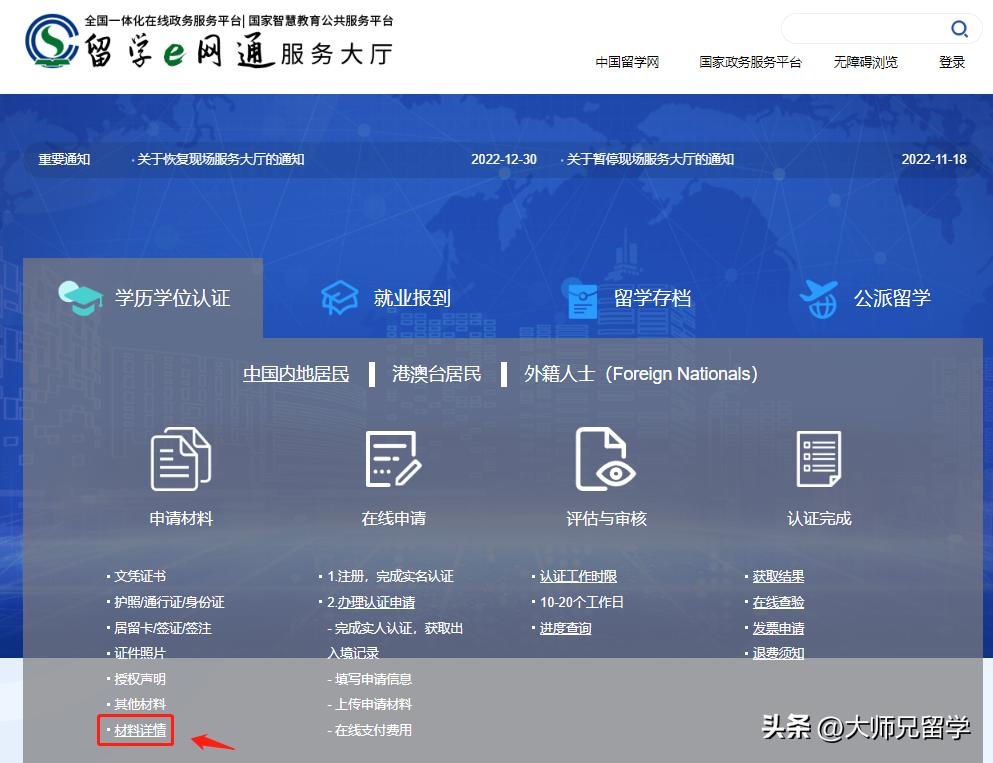Click the 登录 login link
Image resolution: width=993 pixels, height=763 pixels.
(x=951, y=62)
